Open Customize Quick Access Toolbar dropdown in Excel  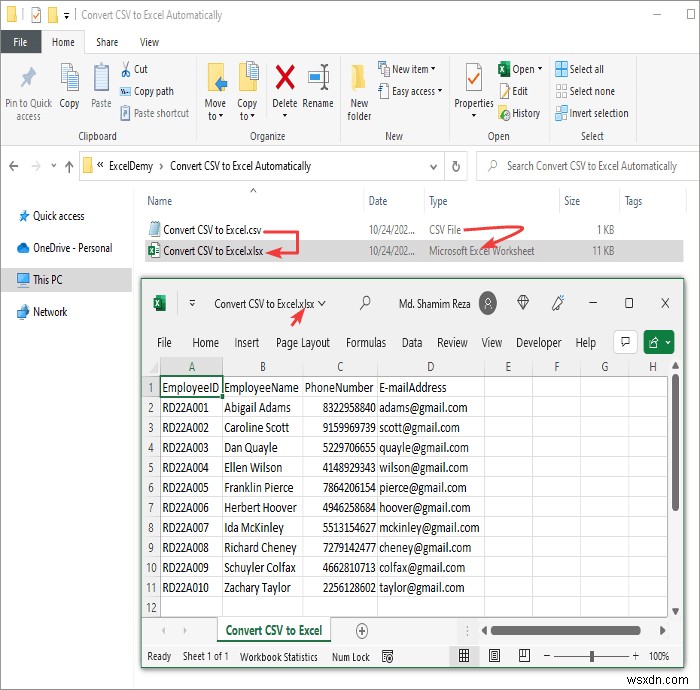pyautogui.click(x=192, y=303)
